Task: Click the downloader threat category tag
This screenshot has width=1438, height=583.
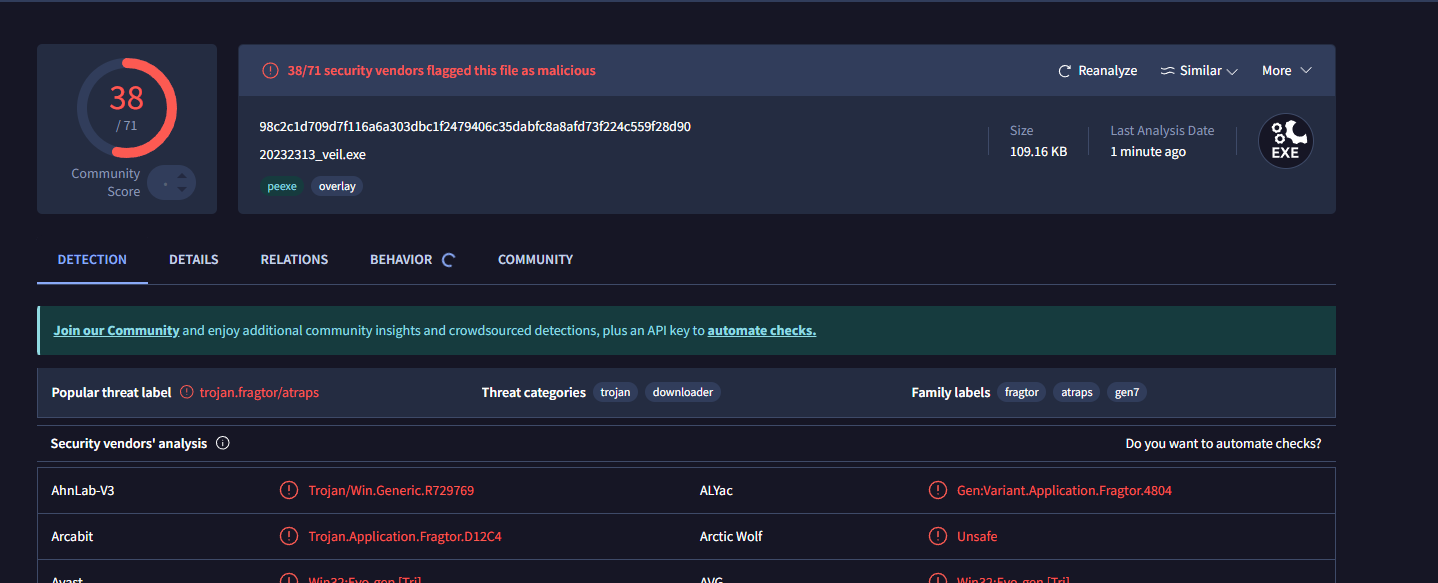Action: coord(683,393)
